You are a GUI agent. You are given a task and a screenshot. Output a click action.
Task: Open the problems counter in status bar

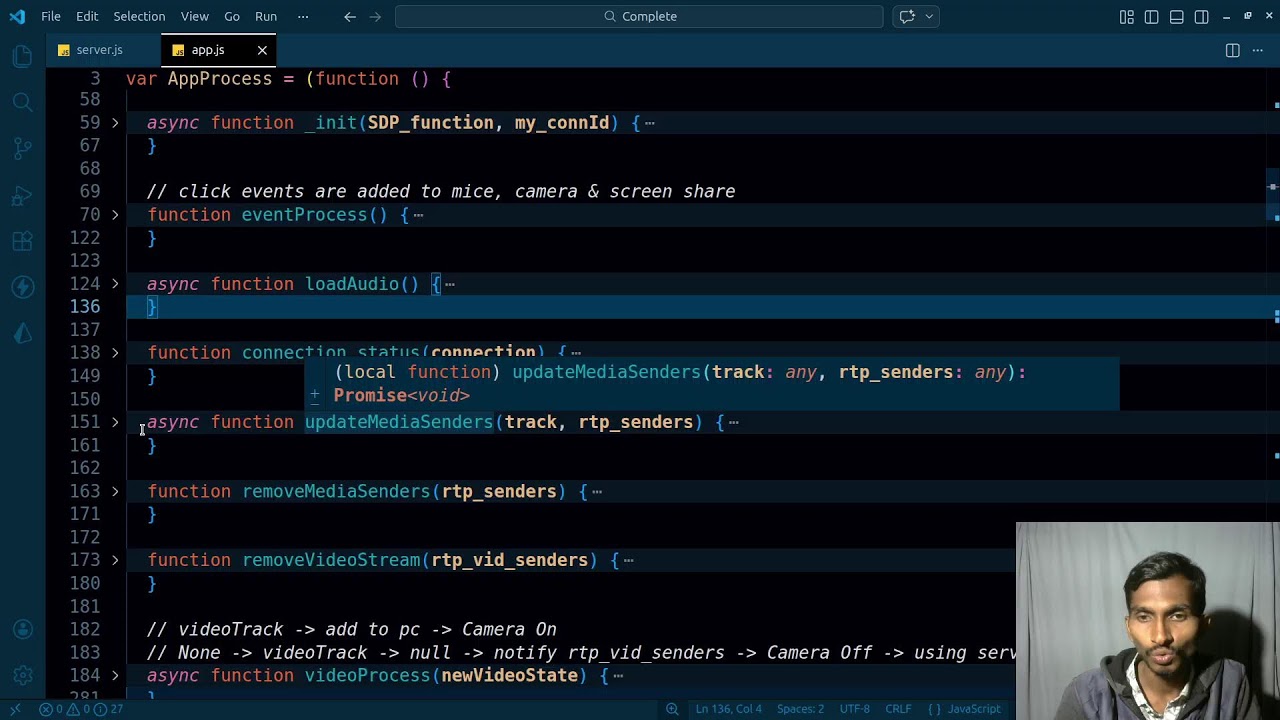click(x=82, y=709)
